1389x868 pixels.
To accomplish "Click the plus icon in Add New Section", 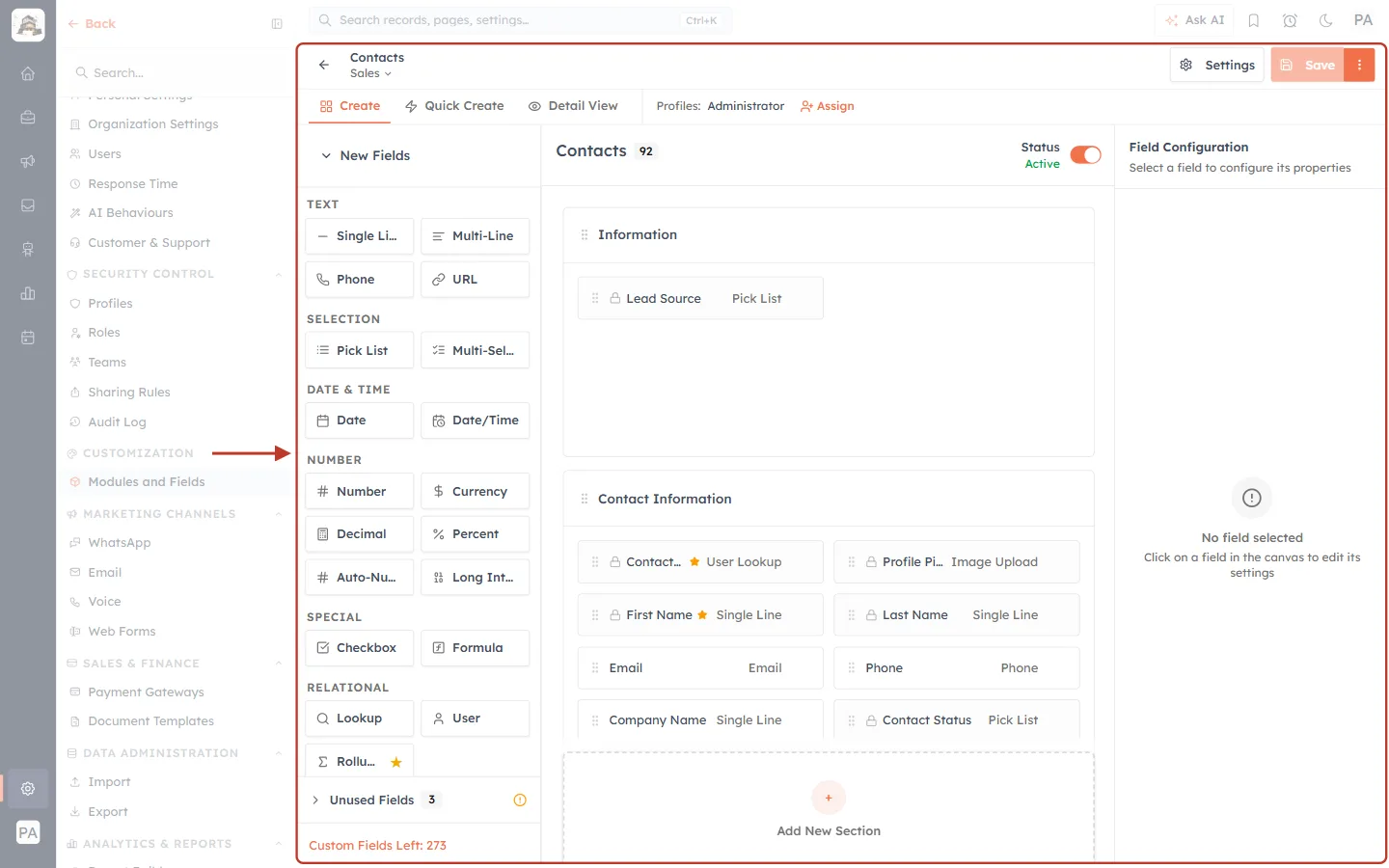I will point(829,798).
